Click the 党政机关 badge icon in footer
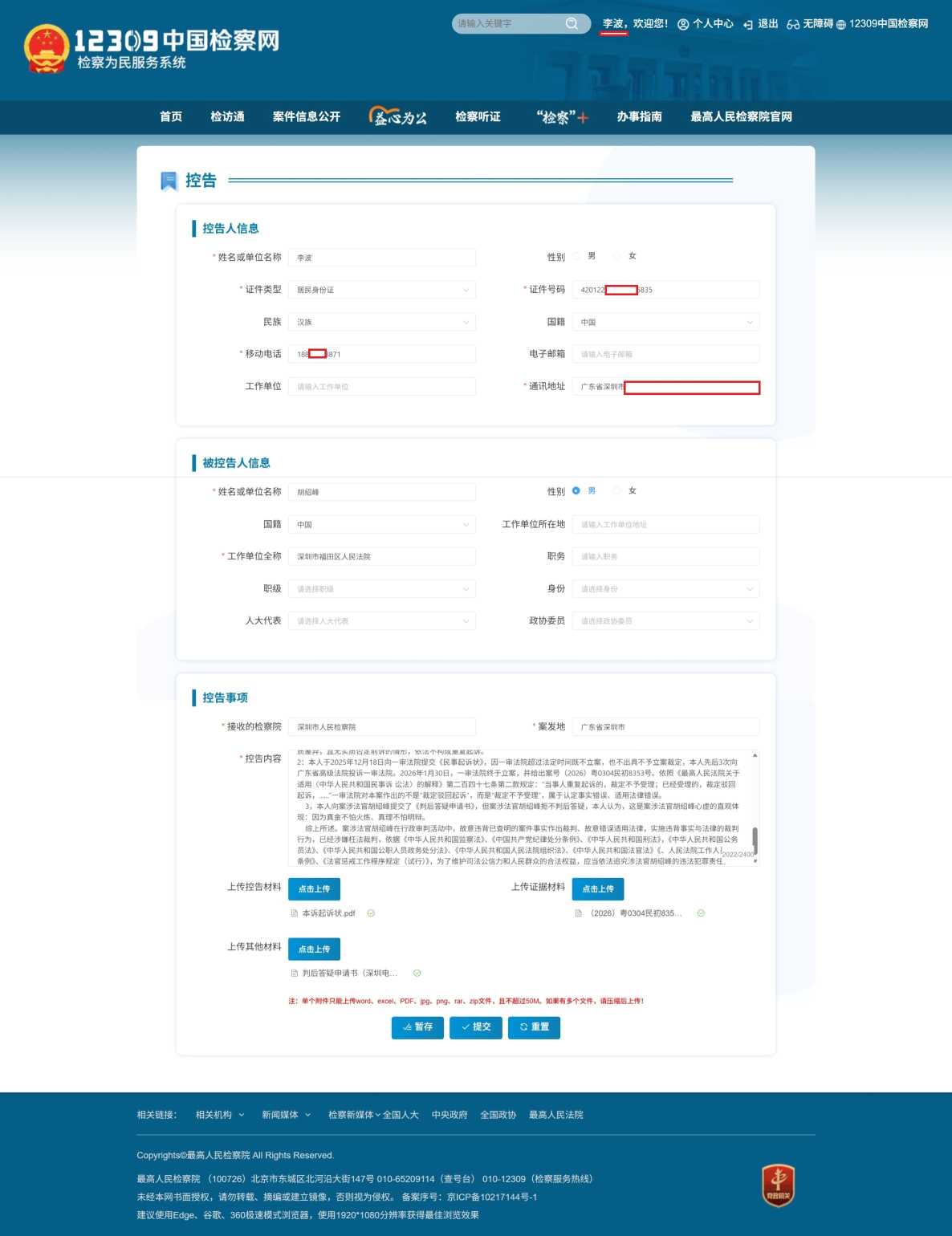 pos(777,1185)
